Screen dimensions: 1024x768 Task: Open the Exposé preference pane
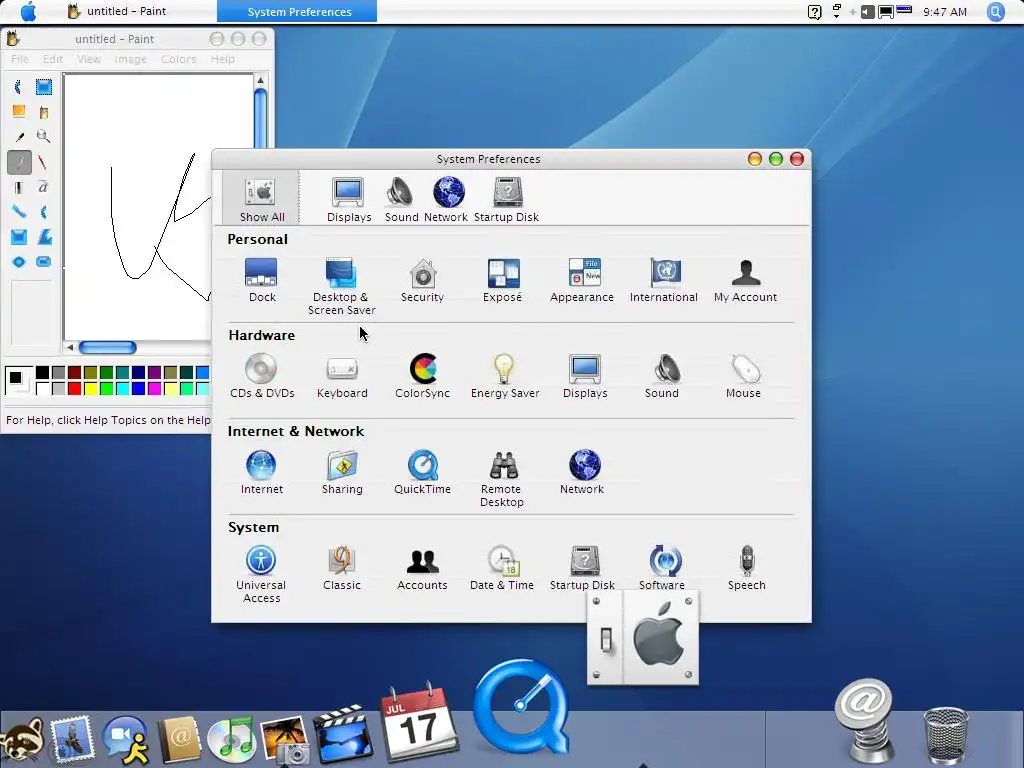click(503, 280)
